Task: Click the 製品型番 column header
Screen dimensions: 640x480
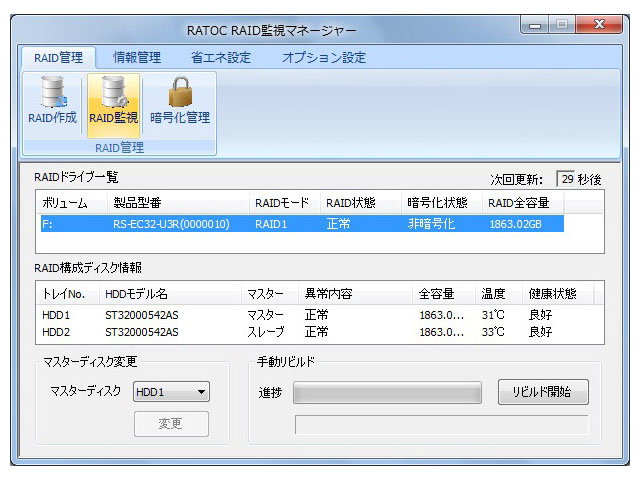Action: [178, 203]
